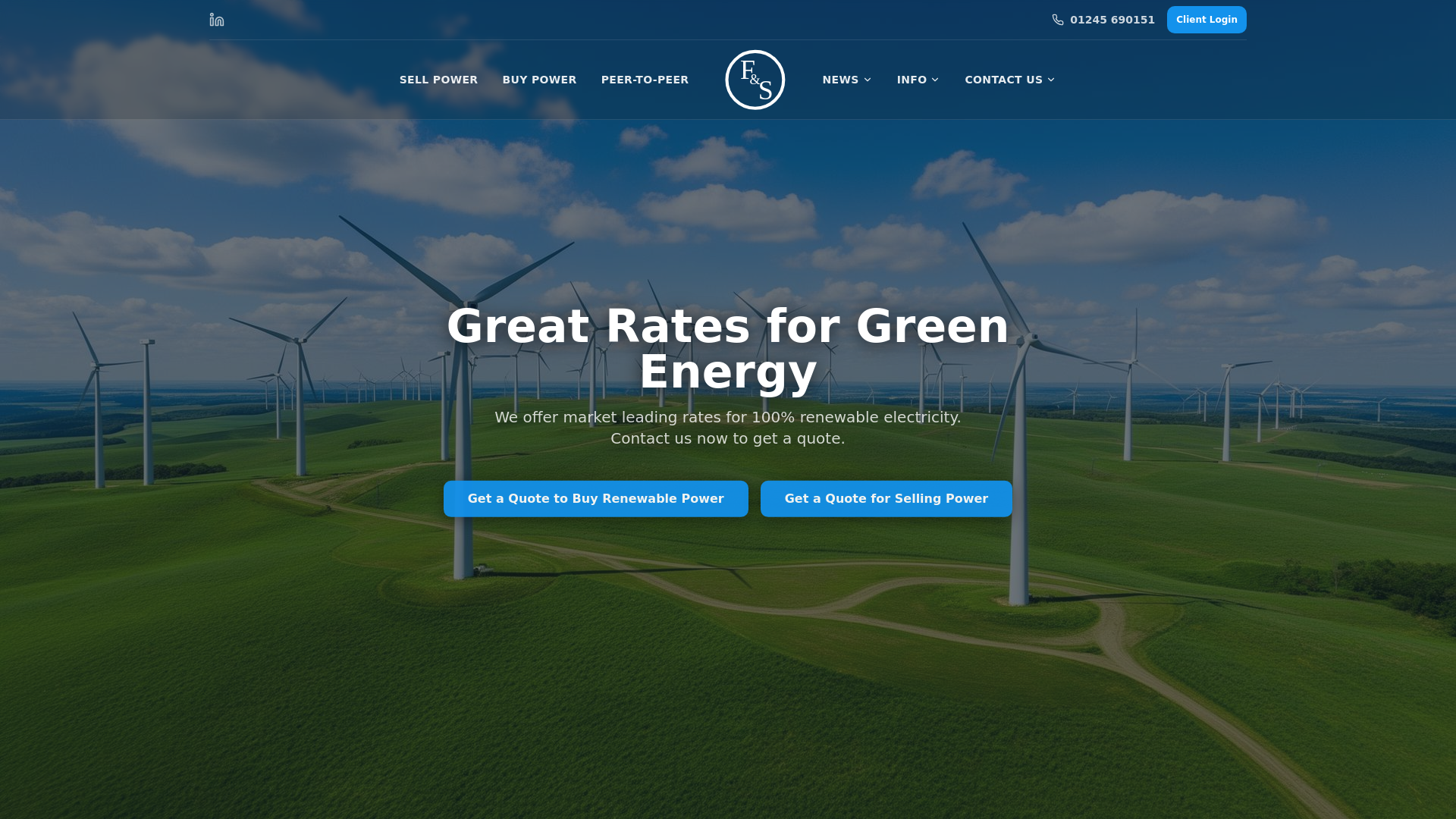The image size is (1456, 819).
Task: Call the number 01245 690151
Action: pyautogui.click(x=1112, y=20)
